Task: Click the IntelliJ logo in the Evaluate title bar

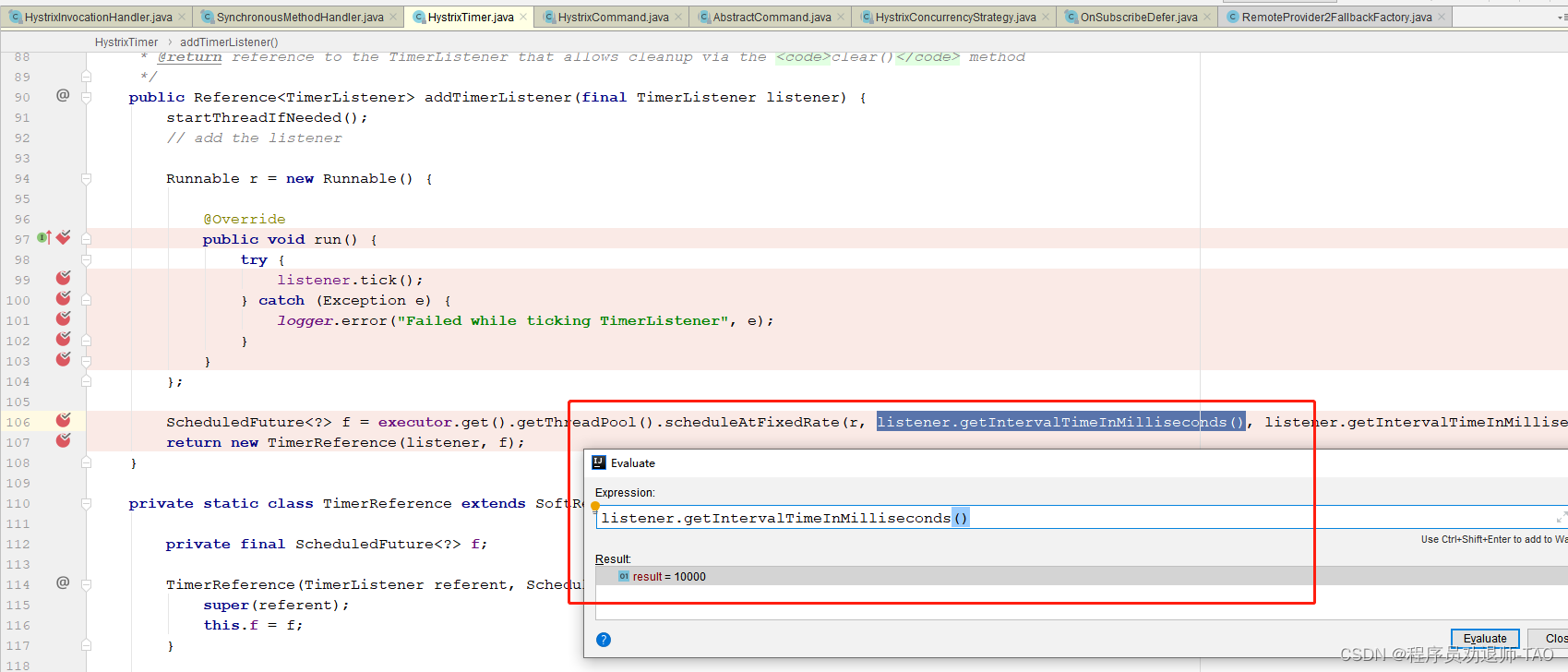Action: [599, 462]
